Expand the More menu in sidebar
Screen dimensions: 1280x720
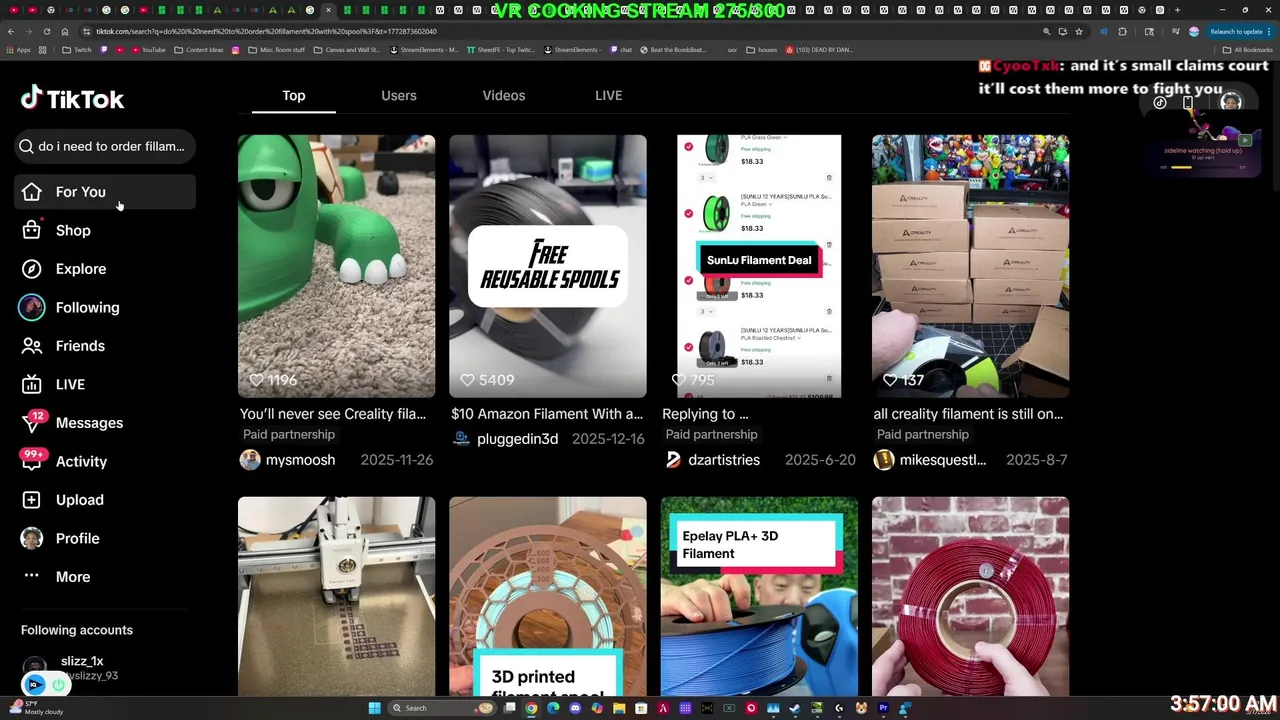[104, 577]
